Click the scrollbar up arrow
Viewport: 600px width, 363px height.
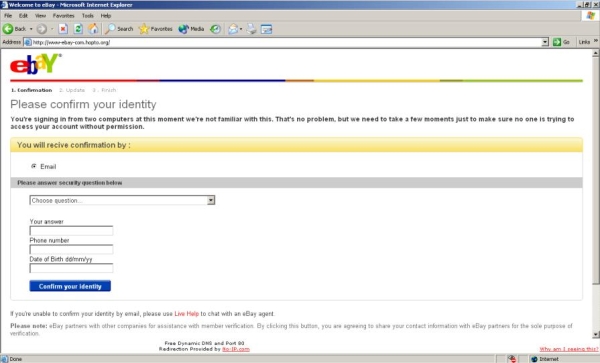595,54
